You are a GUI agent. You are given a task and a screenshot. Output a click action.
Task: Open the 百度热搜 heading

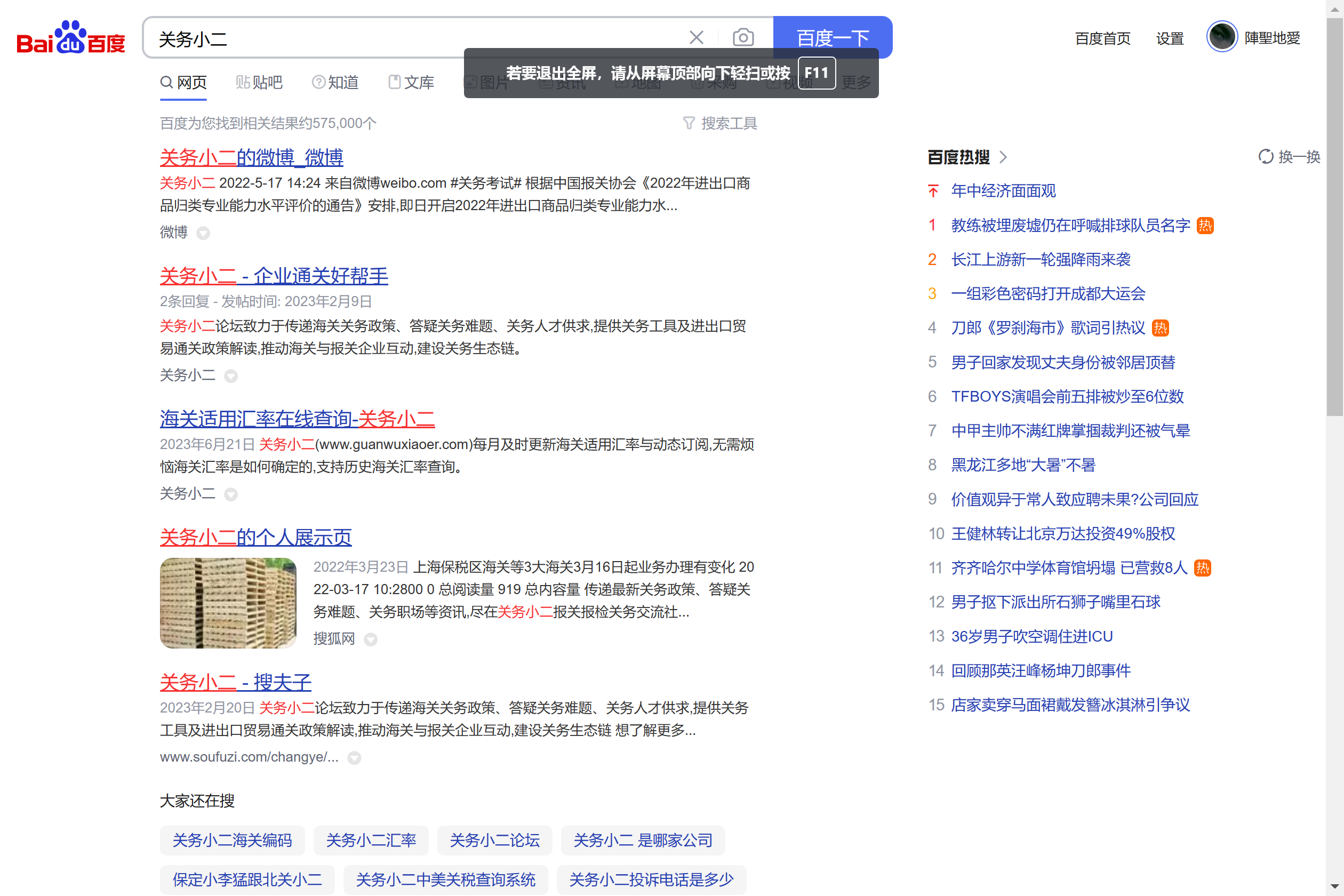click(958, 157)
